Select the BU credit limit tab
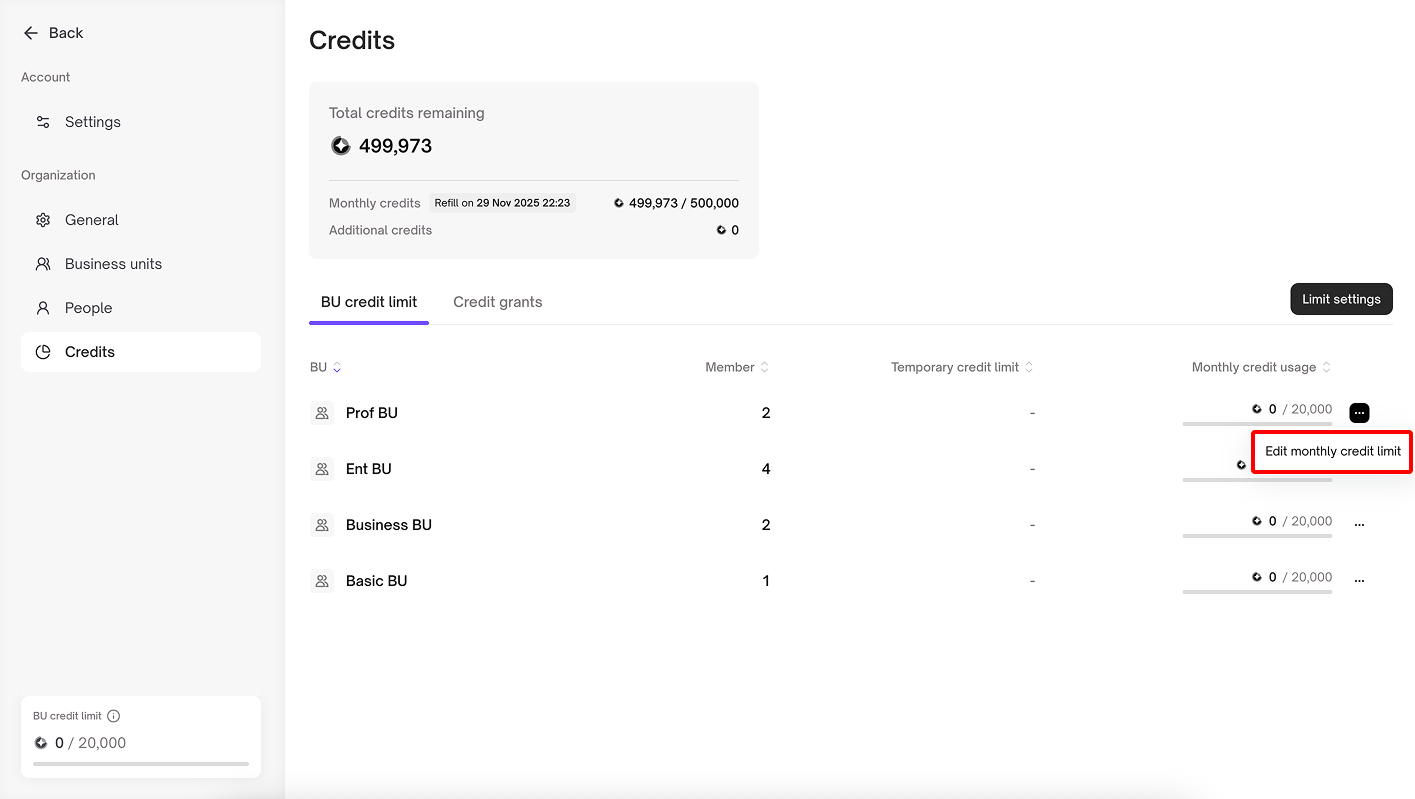The image size is (1415, 799). click(x=369, y=302)
